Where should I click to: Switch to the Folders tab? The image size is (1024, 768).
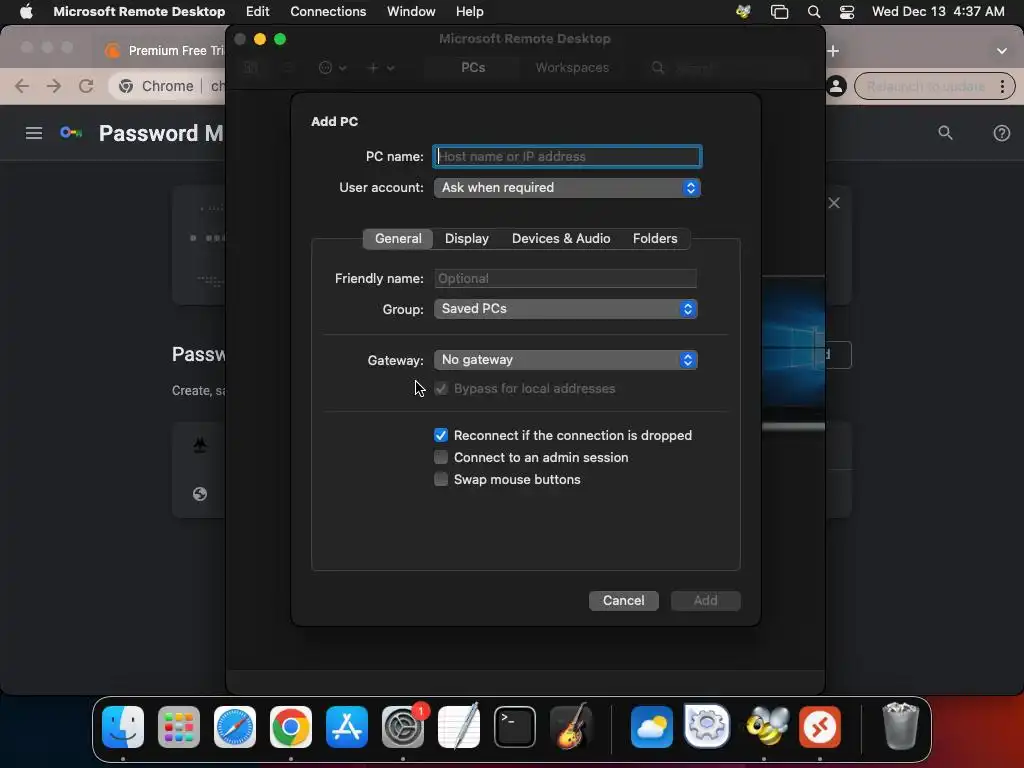(655, 238)
